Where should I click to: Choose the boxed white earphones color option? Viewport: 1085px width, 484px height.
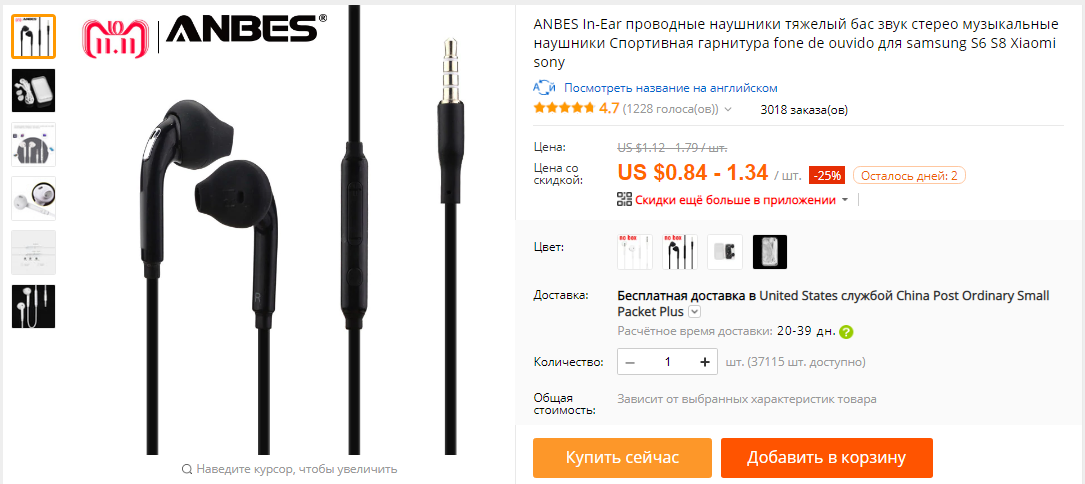pyautogui.click(x=724, y=251)
